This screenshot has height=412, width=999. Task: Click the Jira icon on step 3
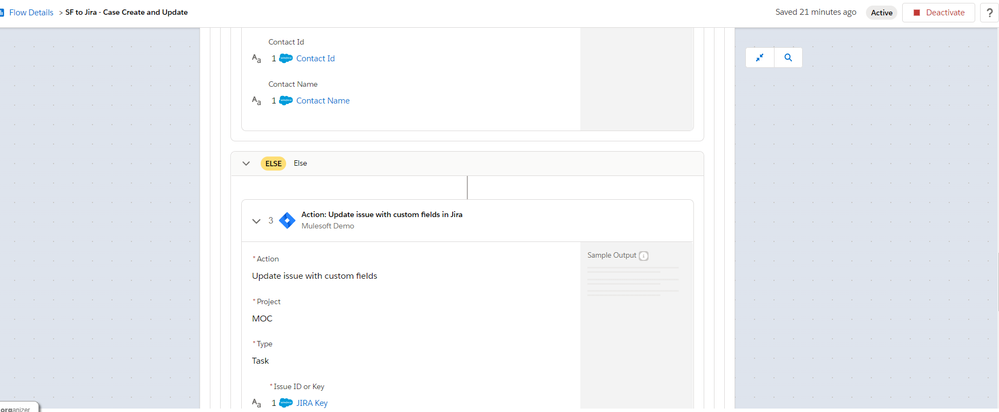click(x=287, y=221)
